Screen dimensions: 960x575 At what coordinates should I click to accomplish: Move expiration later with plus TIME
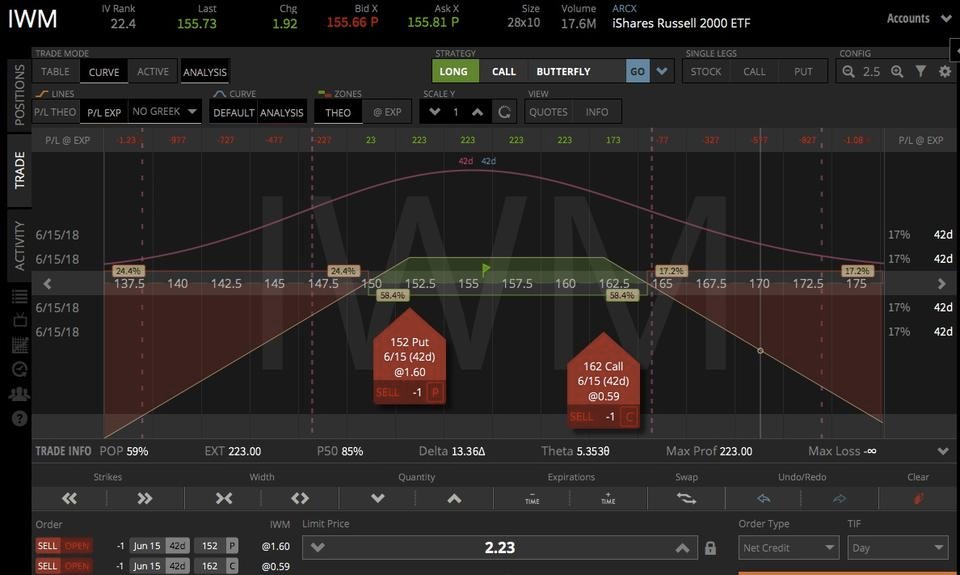click(x=608, y=498)
